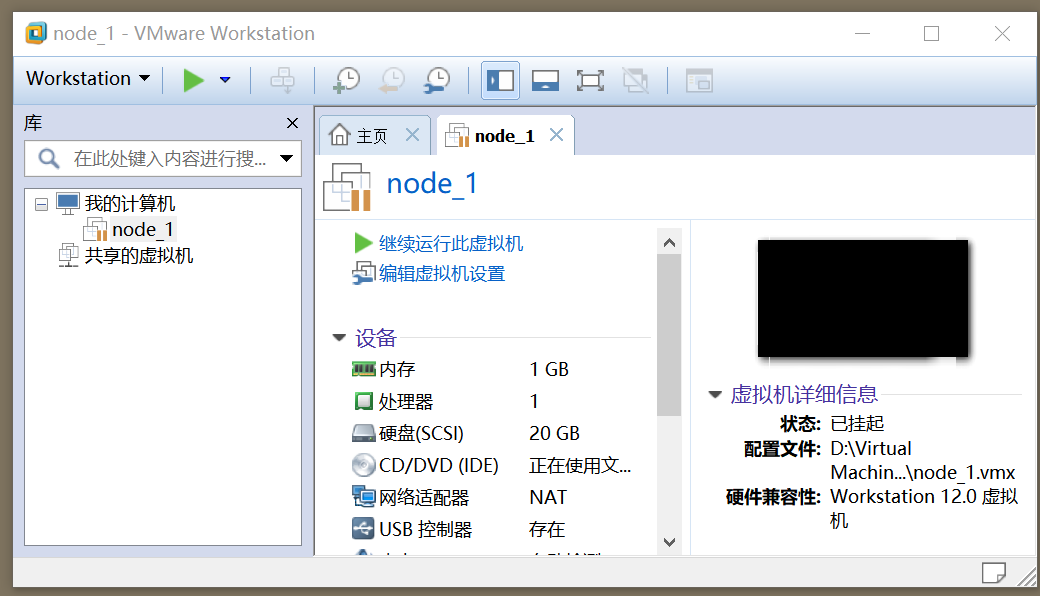This screenshot has width=1040, height=596.
Task: Close the library panel (库)
Action: 292,123
